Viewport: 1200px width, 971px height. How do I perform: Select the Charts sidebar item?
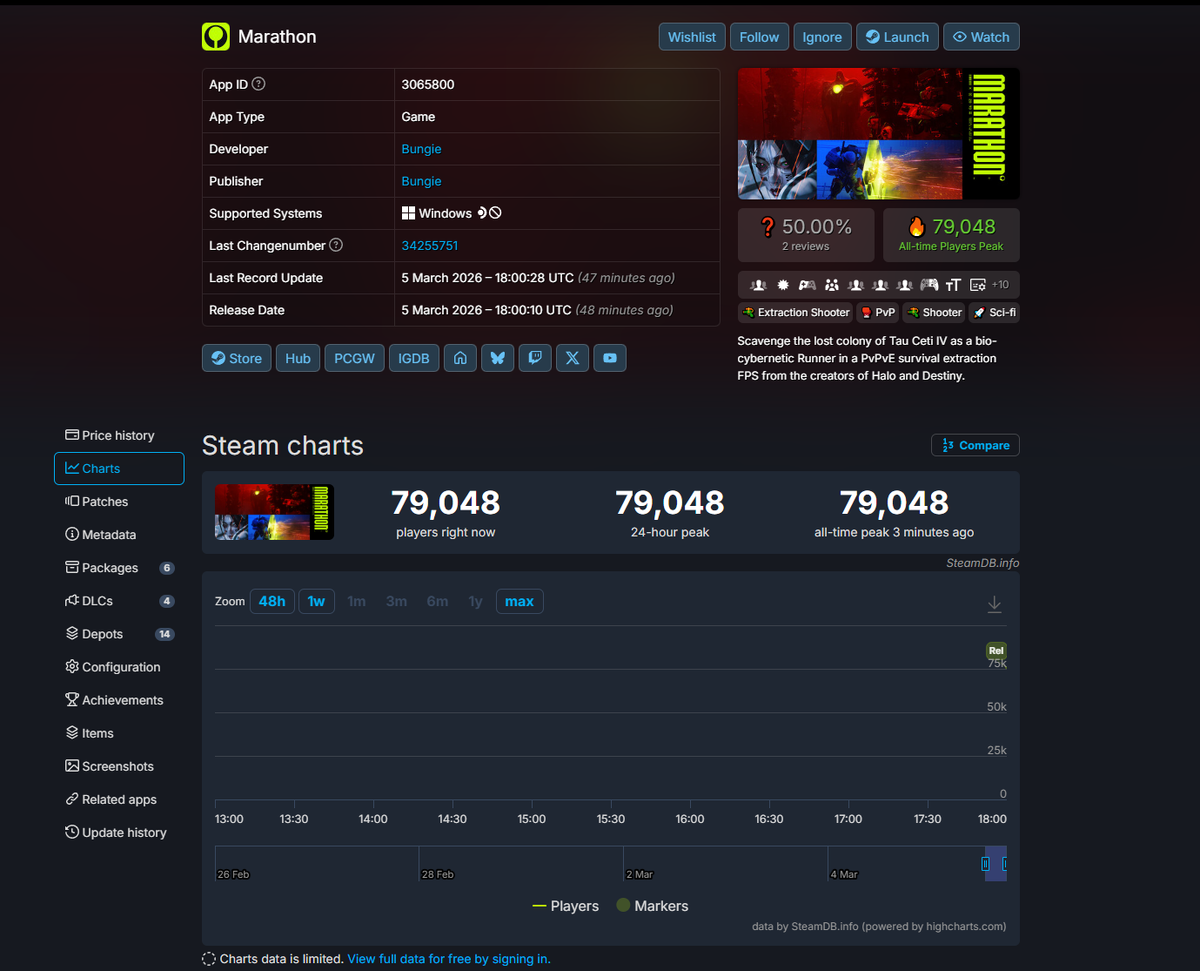click(x=119, y=468)
